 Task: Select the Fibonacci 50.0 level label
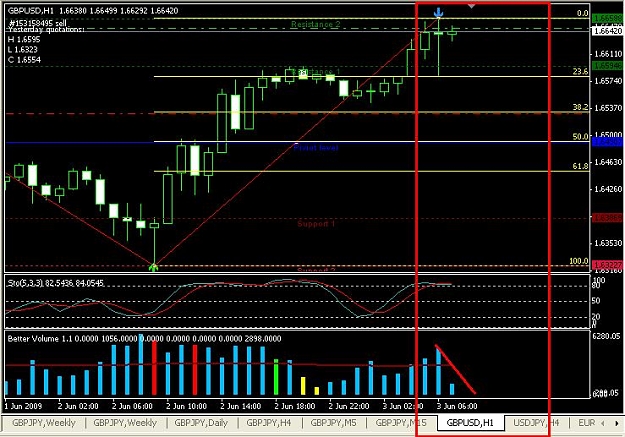(580, 136)
